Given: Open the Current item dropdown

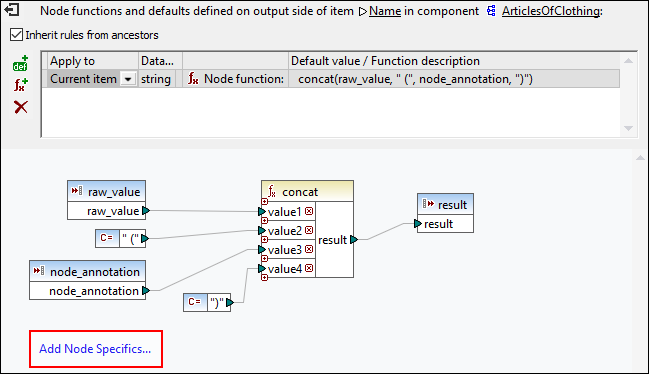Looking at the screenshot, I should click(x=128, y=79).
